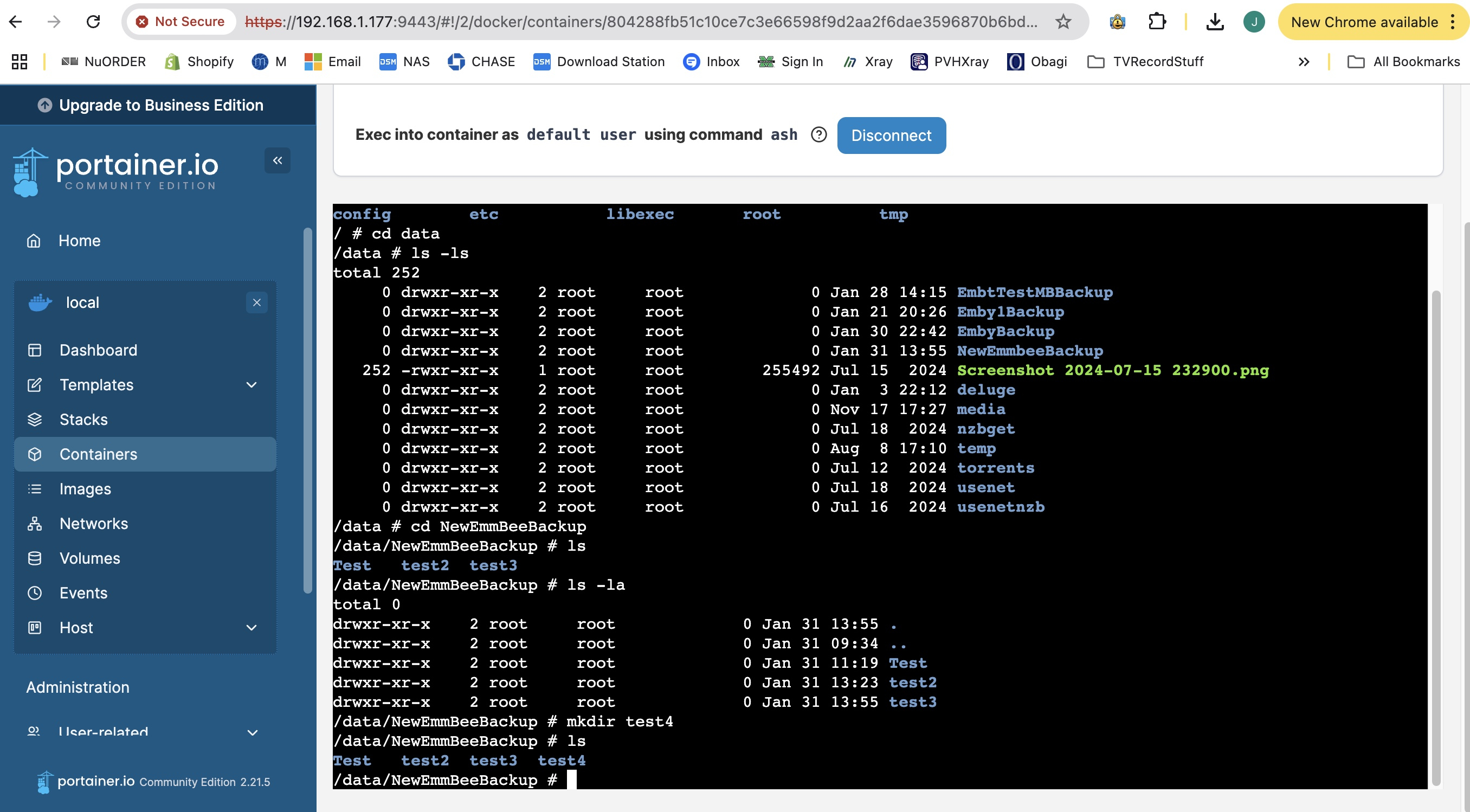Bookmark this page with the star icon
The width and height of the screenshot is (1470, 812).
pos(1062,22)
